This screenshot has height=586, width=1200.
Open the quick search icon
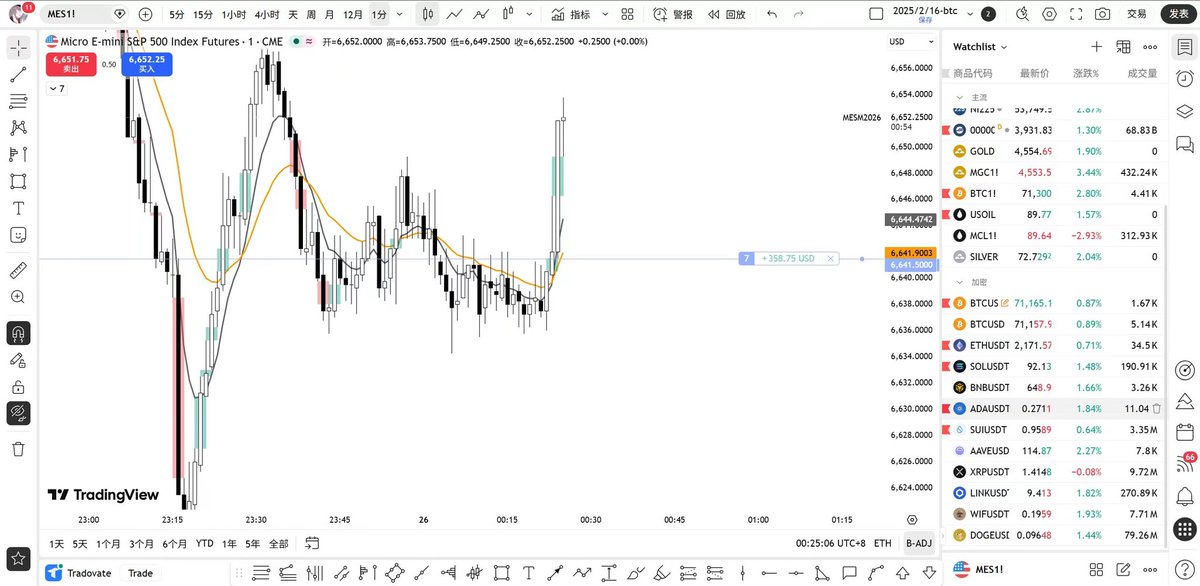pos(1023,15)
